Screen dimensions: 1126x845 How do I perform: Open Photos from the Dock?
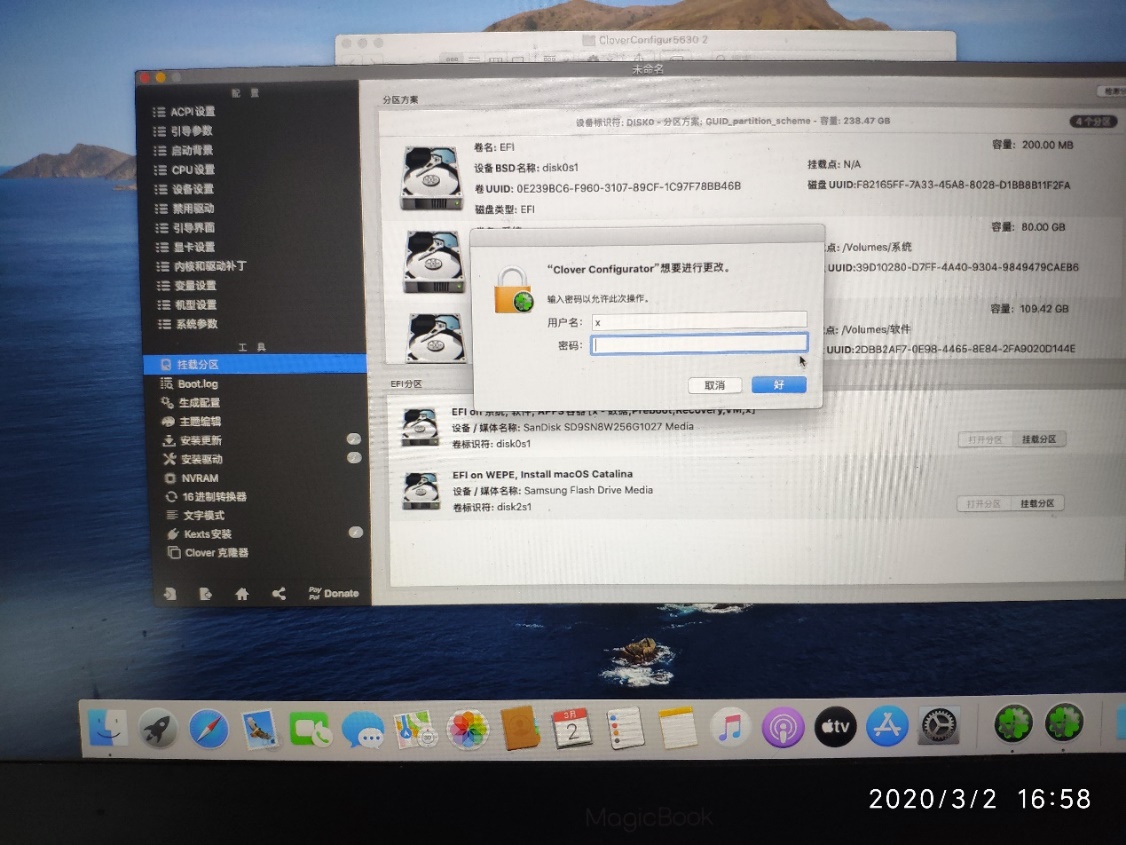pyautogui.click(x=467, y=729)
